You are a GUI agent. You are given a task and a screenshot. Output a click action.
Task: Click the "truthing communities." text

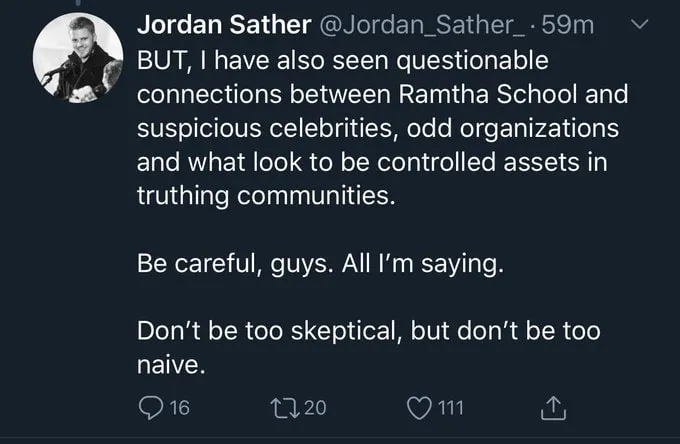tap(266, 196)
